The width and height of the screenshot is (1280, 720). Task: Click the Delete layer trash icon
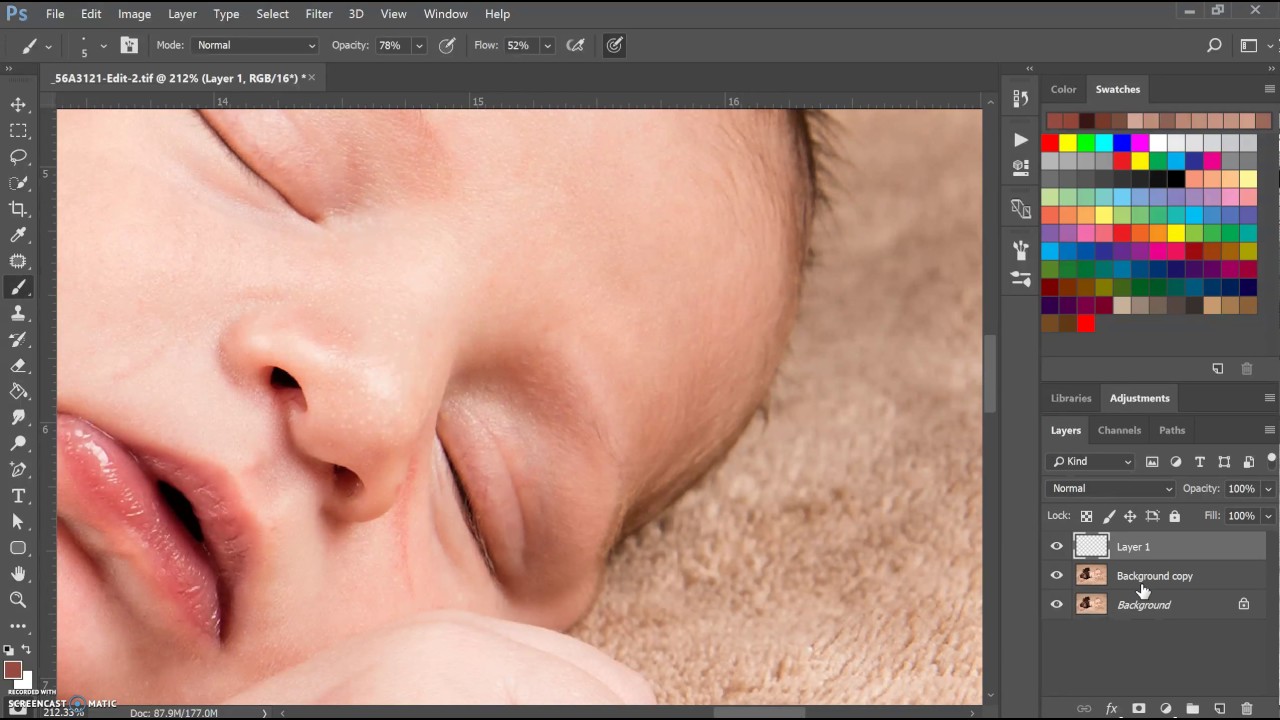point(1246,709)
